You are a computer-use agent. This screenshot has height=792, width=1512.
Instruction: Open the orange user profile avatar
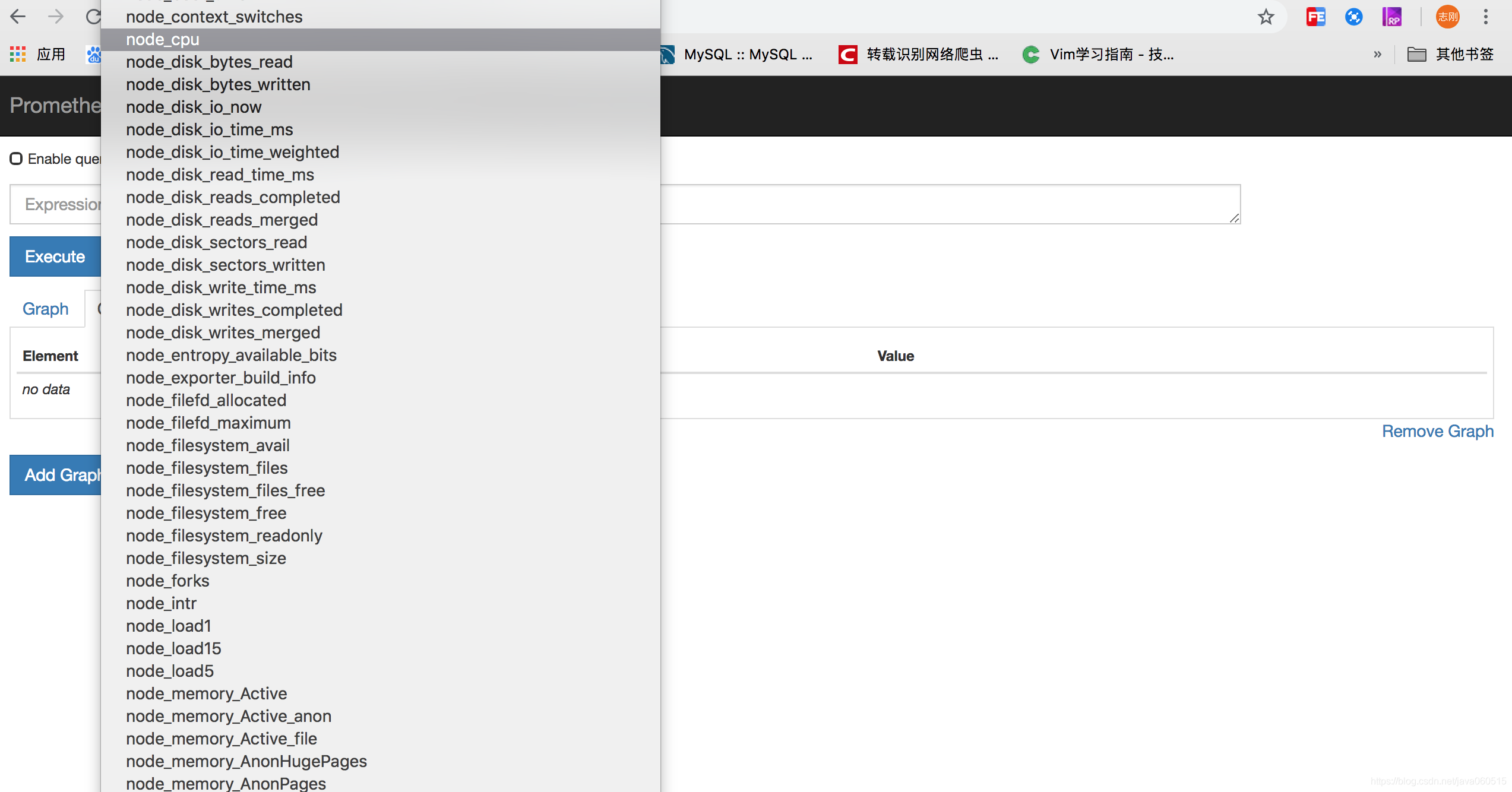(x=1447, y=17)
